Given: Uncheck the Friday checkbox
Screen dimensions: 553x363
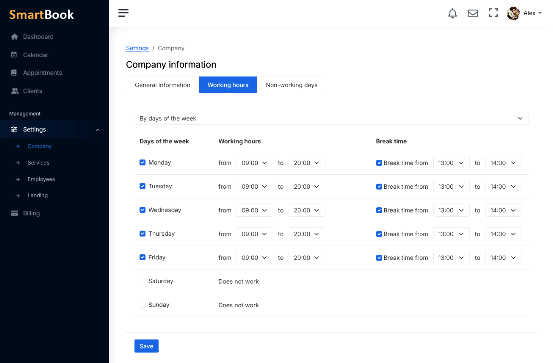Looking at the screenshot, I should [x=142, y=257].
